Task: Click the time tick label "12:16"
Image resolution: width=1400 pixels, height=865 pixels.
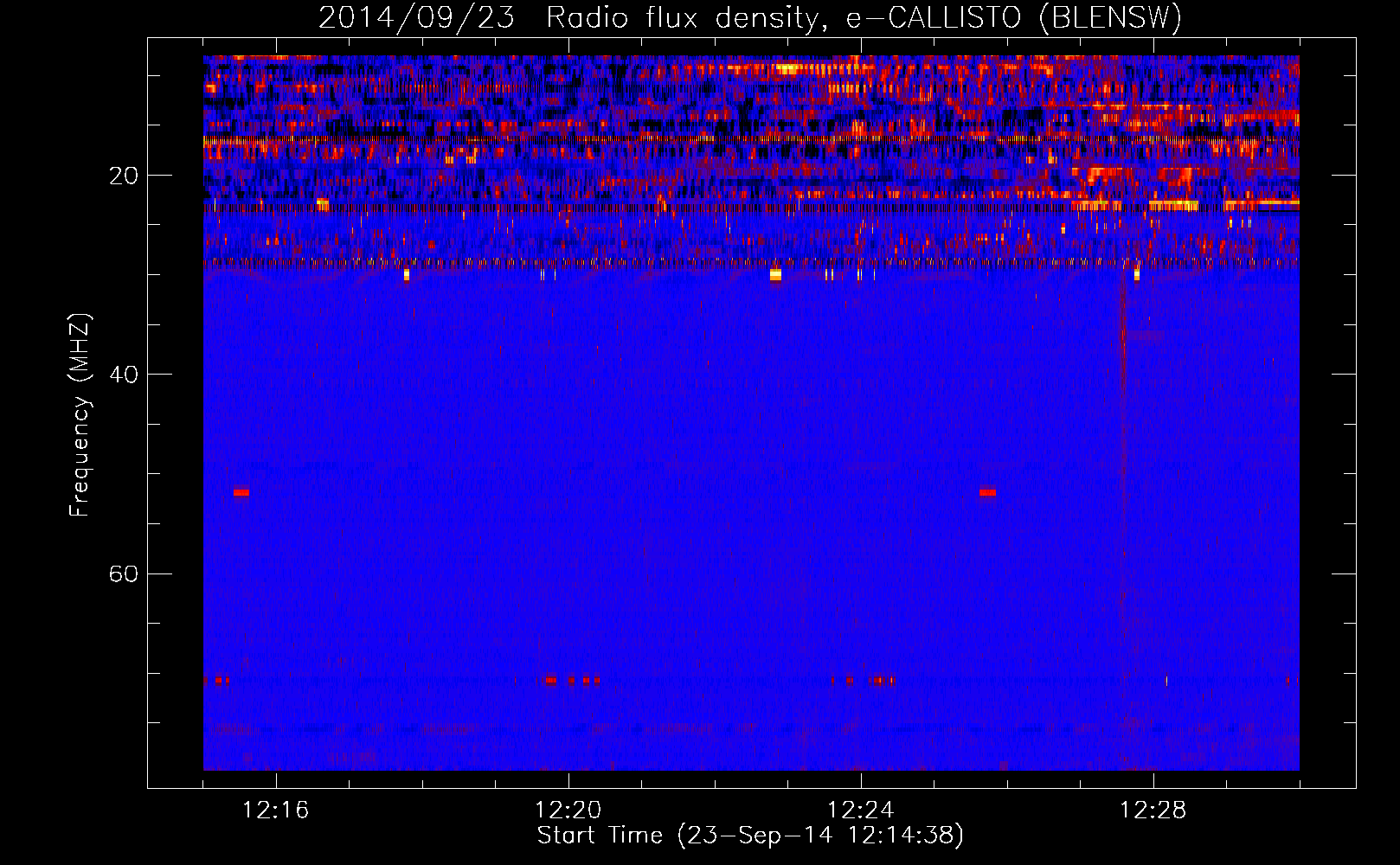Action: point(276,811)
